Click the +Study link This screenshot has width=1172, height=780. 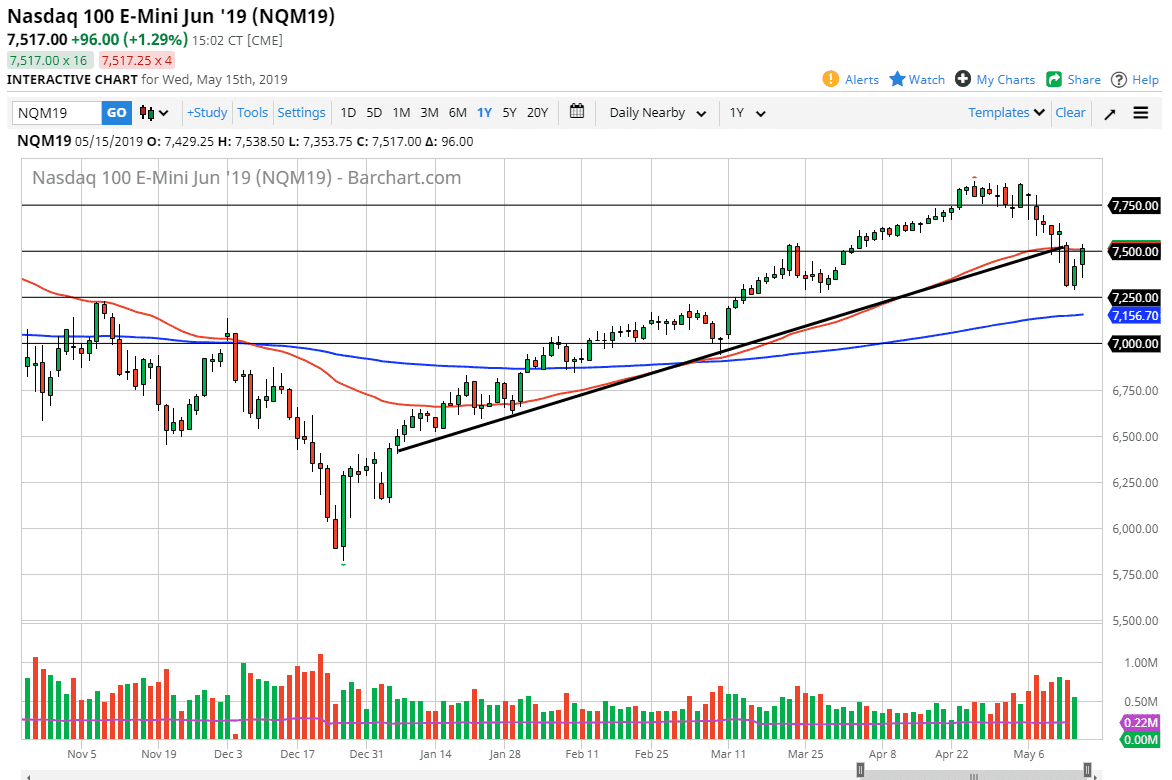coord(206,113)
